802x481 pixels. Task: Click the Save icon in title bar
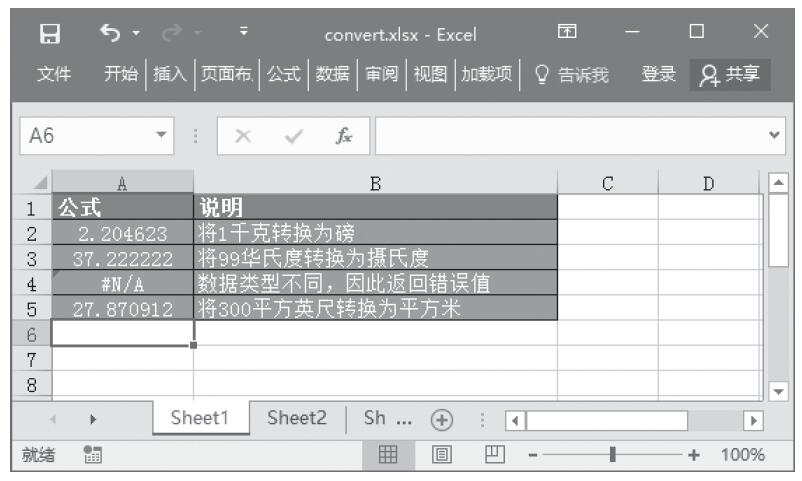[44, 35]
